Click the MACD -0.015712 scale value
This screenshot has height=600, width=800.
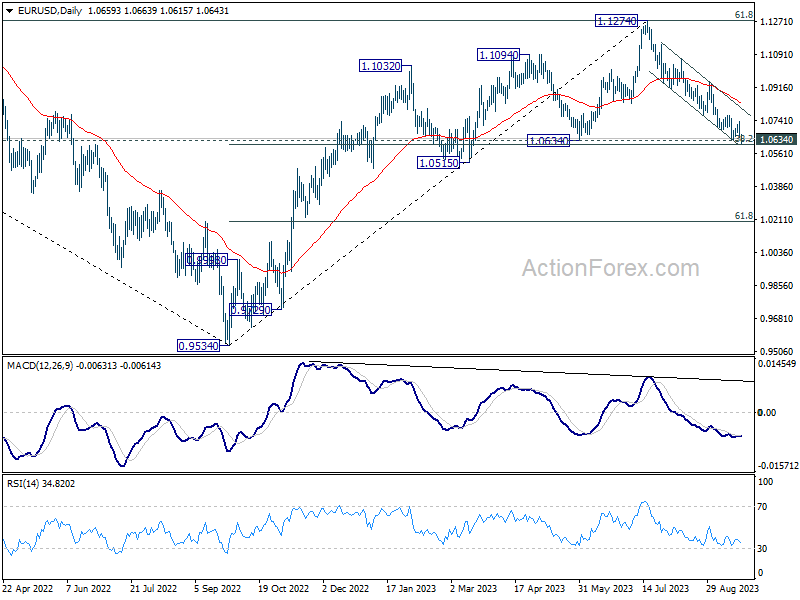pos(777,466)
